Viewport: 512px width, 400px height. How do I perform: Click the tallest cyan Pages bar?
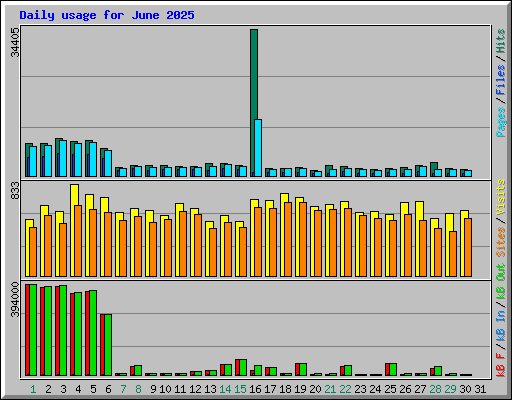[x=258, y=148]
